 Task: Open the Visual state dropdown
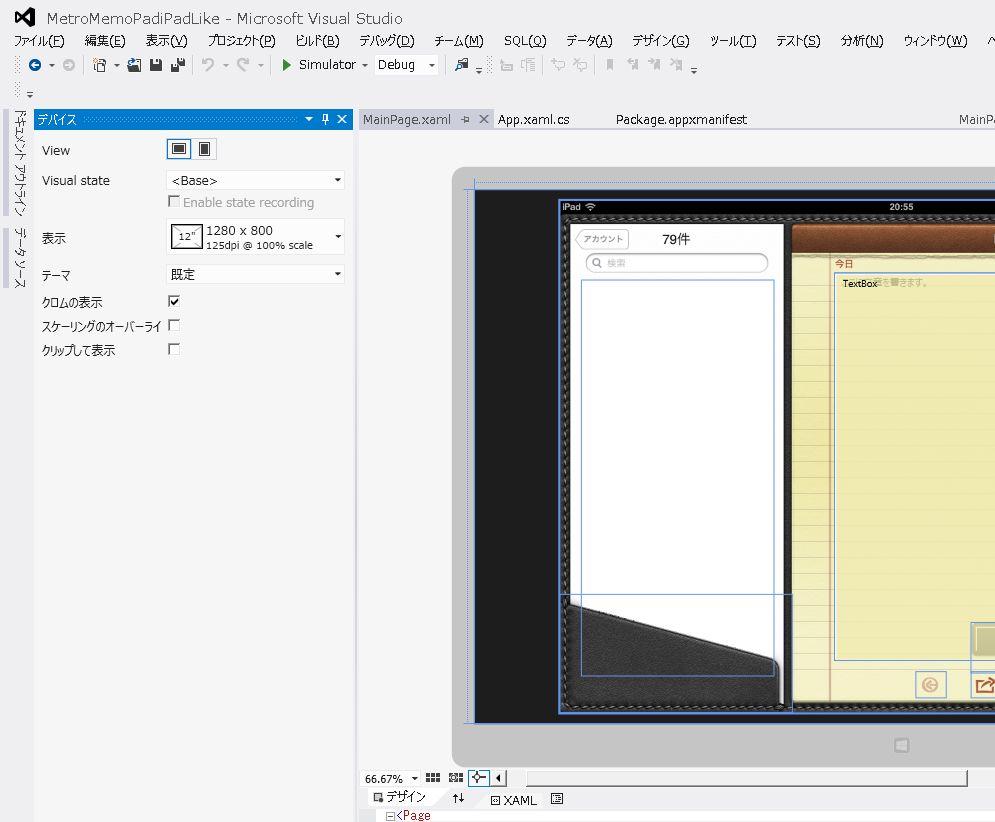pyautogui.click(x=255, y=180)
